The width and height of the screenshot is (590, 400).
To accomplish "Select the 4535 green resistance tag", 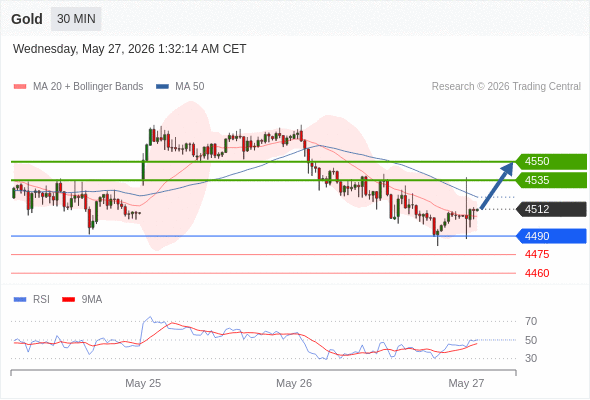I will click(551, 180).
